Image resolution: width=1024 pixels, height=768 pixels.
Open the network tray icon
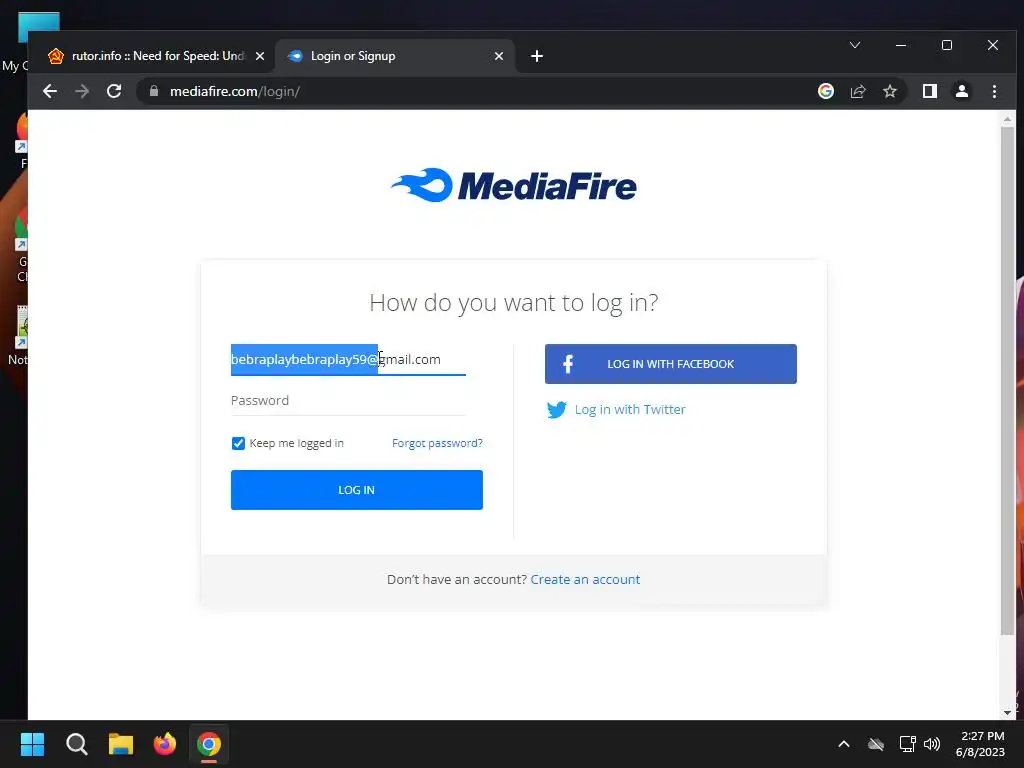pos(907,744)
